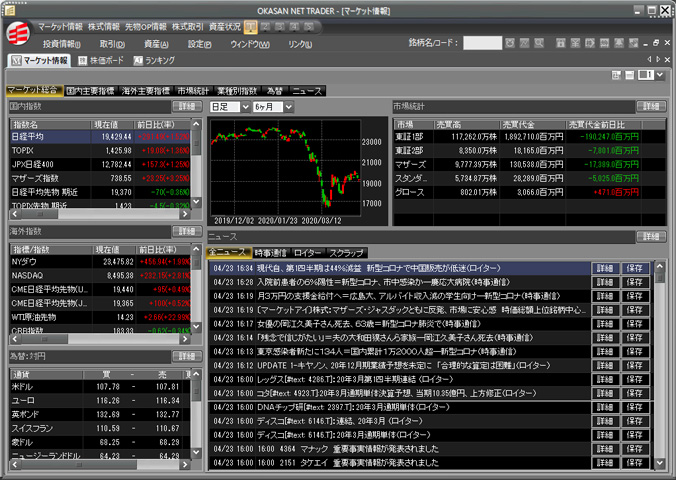This screenshot has height=481, width=676.
Task: Select the 米ドル currency row
Action: pos(100,387)
